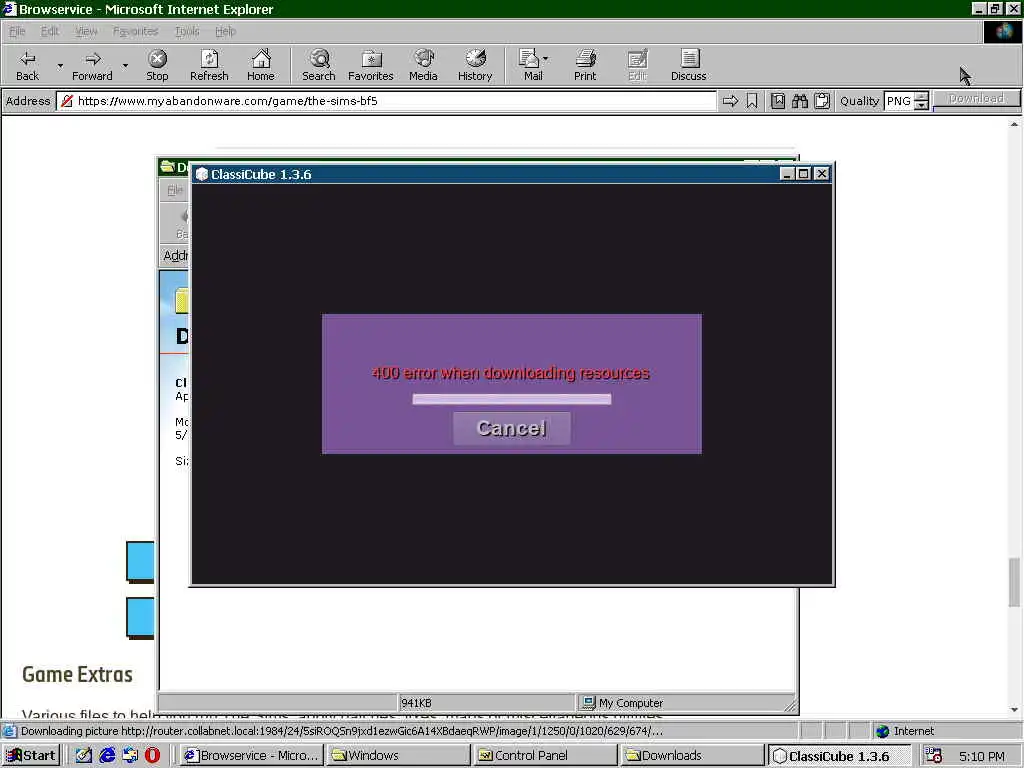Maximize the ClassiCube window
Image resolution: width=1024 pixels, height=768 pixels.
pos(804,174)
